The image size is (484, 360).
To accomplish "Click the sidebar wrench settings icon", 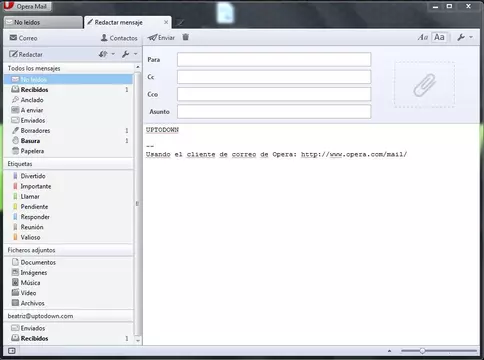I will click(125, 54).
